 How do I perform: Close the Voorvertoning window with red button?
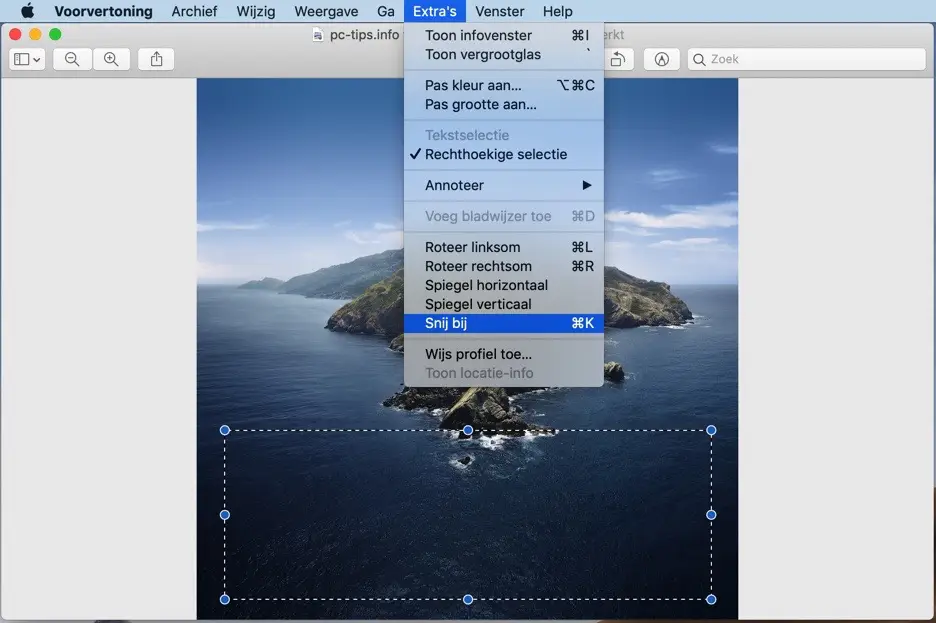tap(16, 35)
